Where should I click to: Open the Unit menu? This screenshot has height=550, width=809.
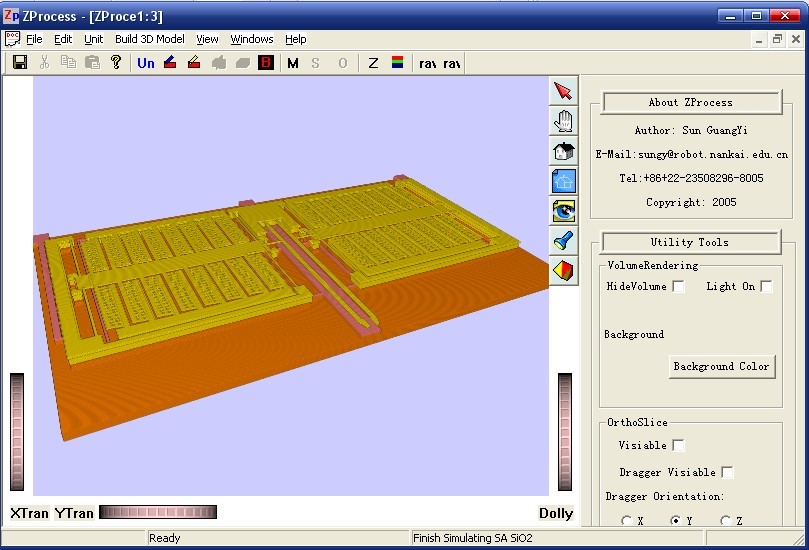(93, 39)
